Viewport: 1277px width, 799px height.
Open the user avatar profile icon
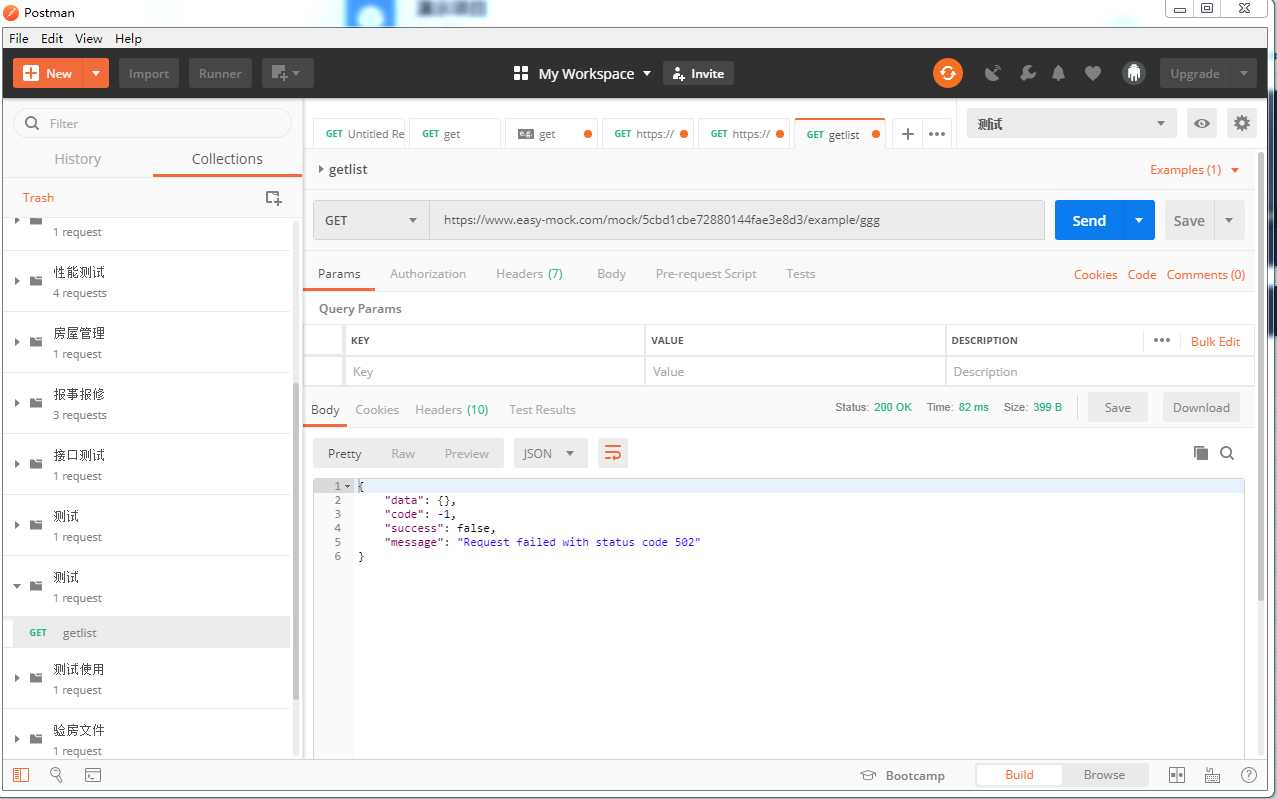click(1133, 73)
